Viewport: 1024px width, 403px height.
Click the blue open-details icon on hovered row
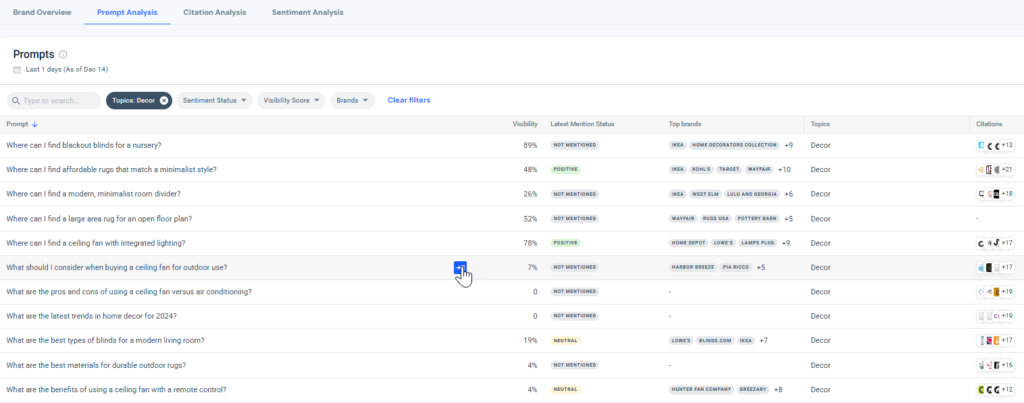(460, 267)
